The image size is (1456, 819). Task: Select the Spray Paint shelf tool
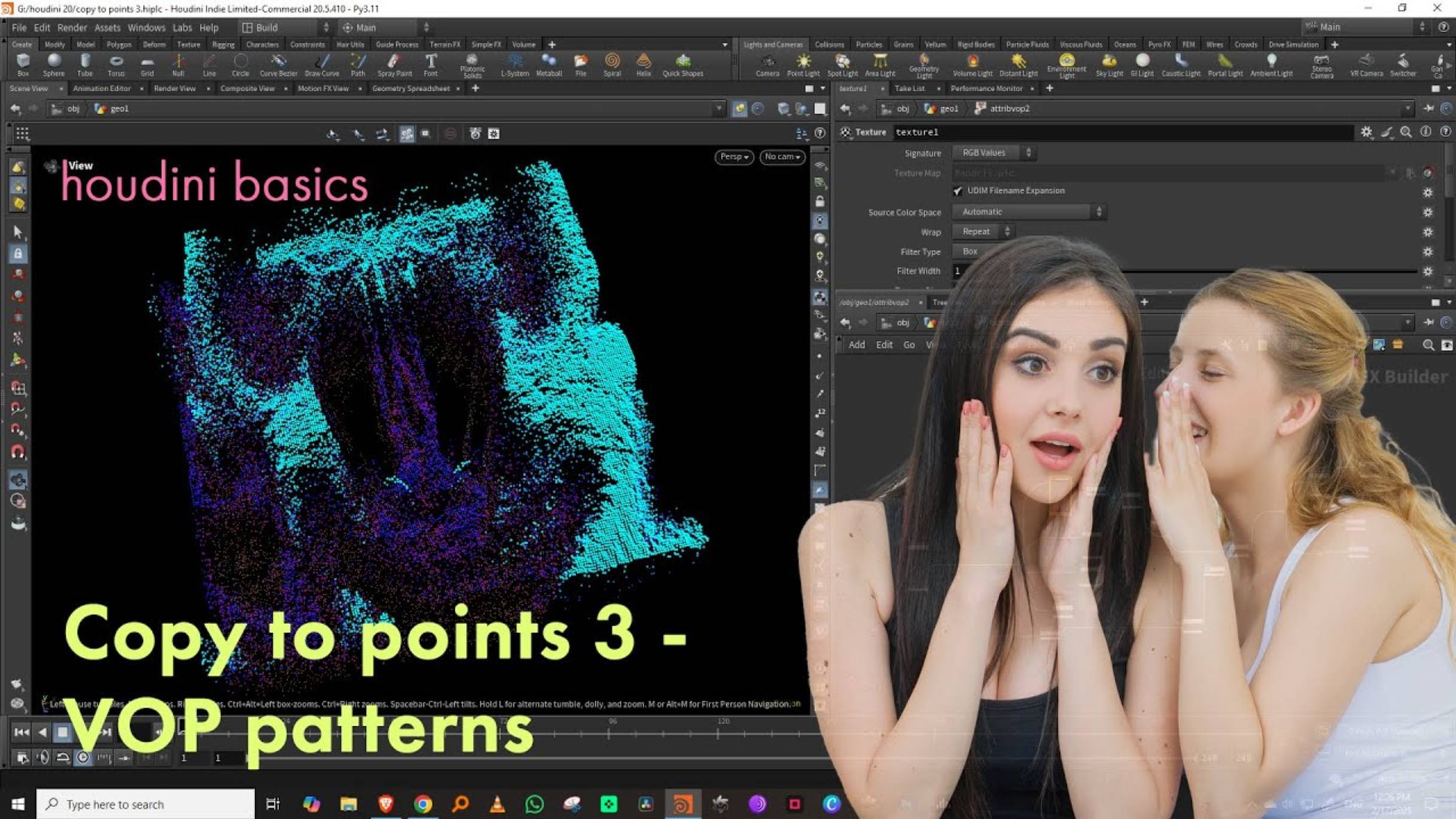click(394, 65)
